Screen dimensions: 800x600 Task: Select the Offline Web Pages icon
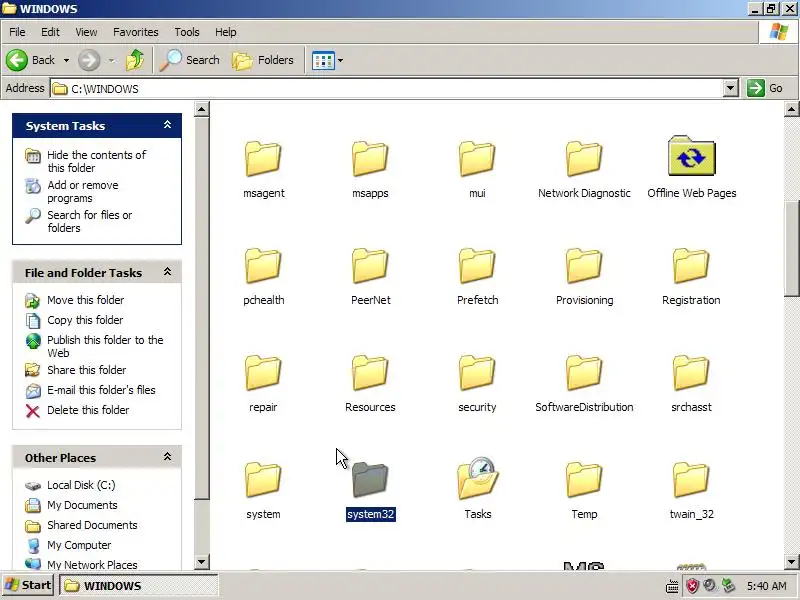[691, 156]
